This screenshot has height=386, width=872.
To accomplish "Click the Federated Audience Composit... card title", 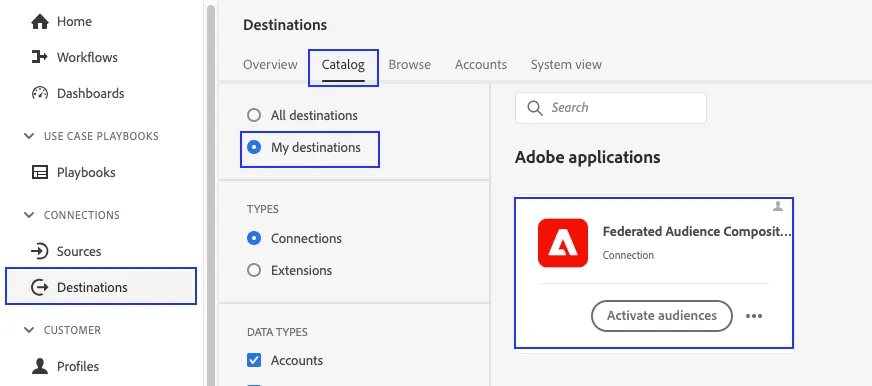I will tap(696, 231).
